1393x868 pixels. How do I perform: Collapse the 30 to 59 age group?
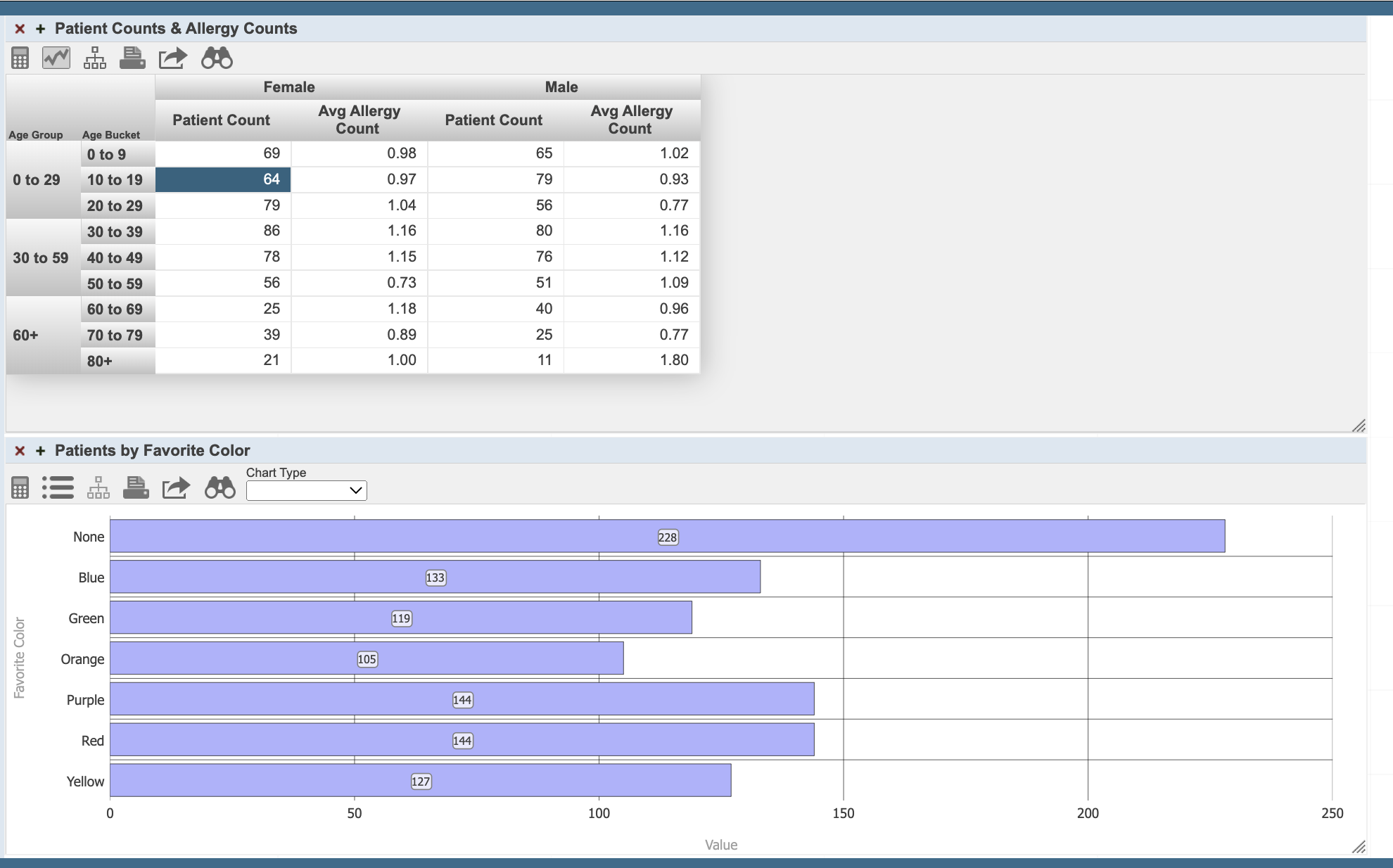tap(40, 257)
